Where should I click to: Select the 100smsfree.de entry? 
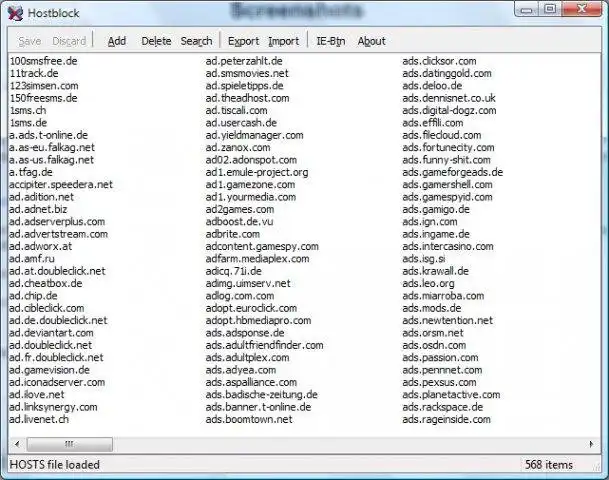(44, 61)
